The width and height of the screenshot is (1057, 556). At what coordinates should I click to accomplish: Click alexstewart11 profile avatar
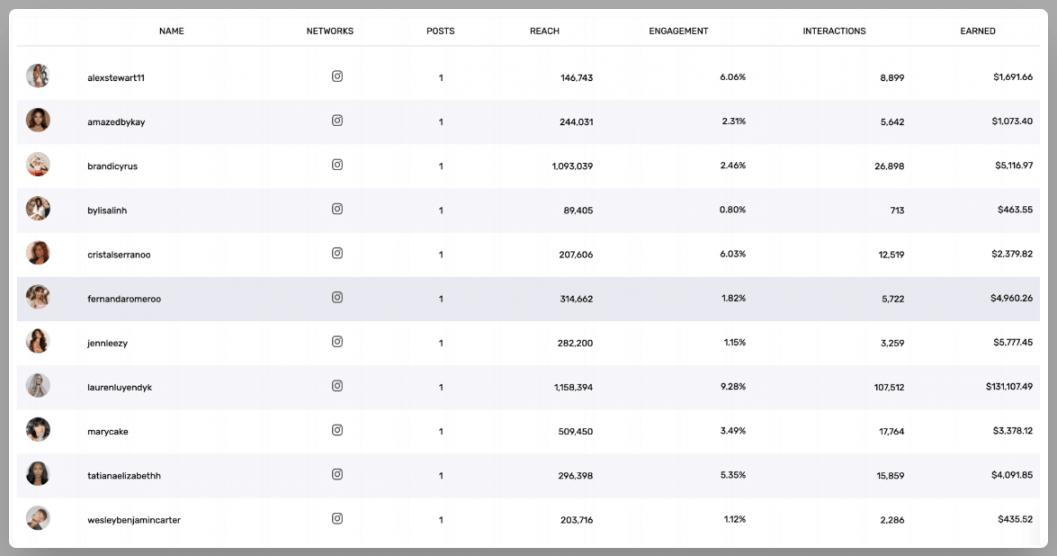[38, 76]
